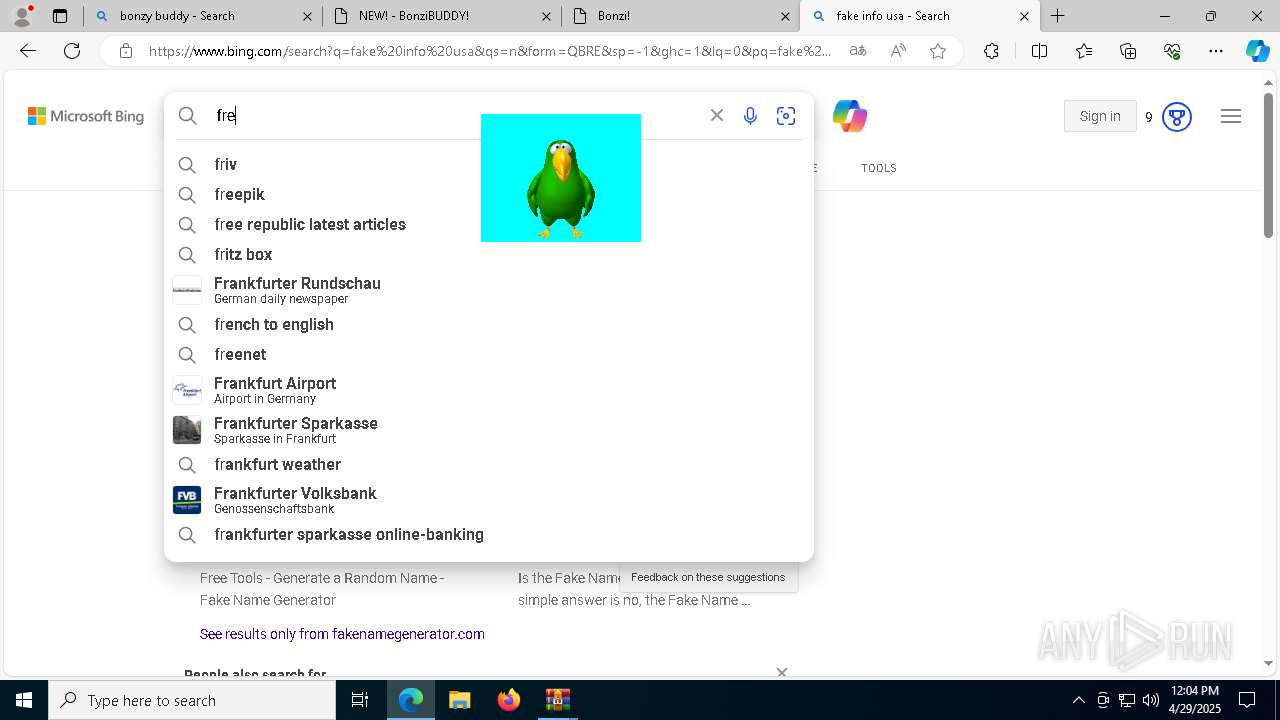
Task: Select the freenet suggestion
Action: [489, 354]
